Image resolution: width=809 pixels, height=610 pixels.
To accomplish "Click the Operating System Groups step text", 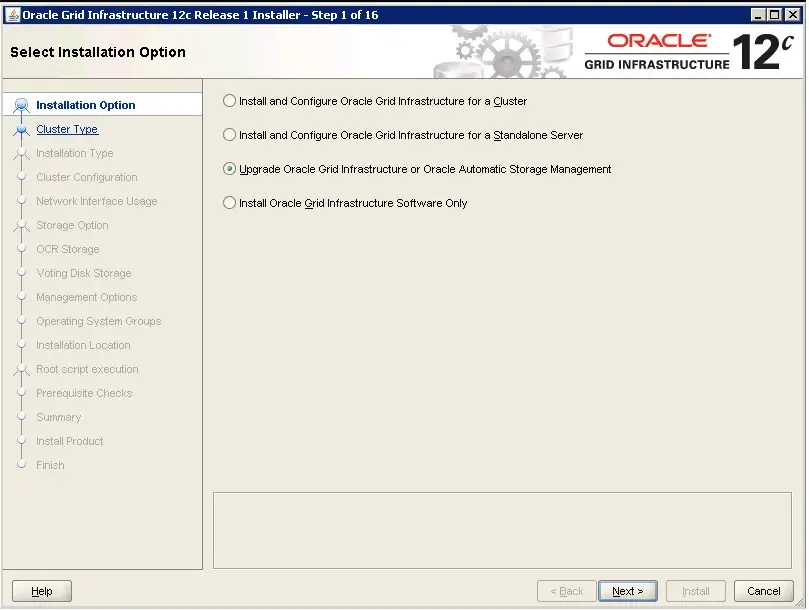I will [99, 321].
